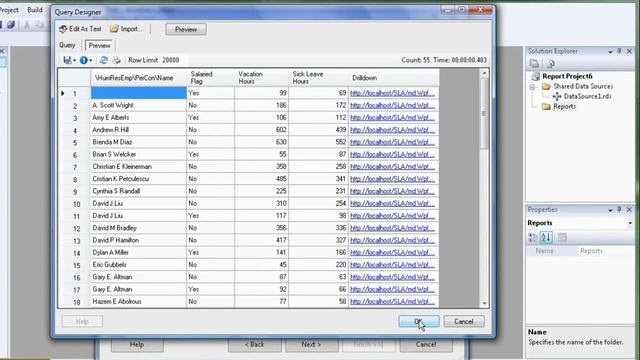The width and height of the screenshot is (640, 360).
Task: Click the Help button in the wizard behind
Action: tap(137, 344)
